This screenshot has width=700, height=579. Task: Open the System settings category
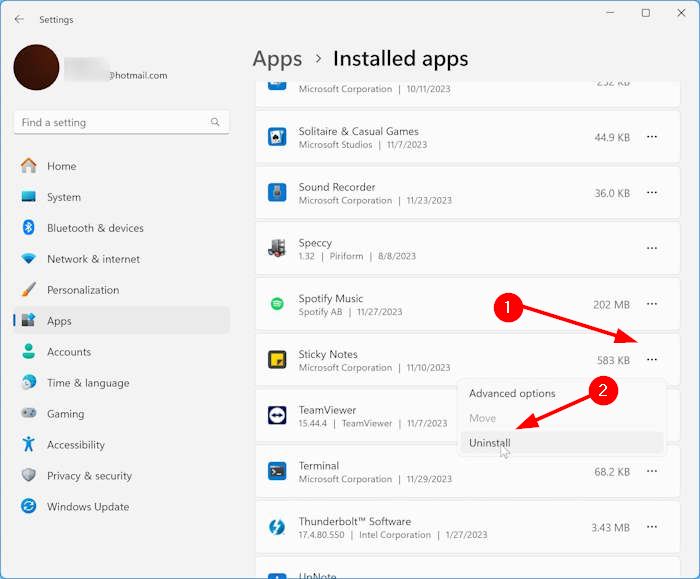point(121,197)
